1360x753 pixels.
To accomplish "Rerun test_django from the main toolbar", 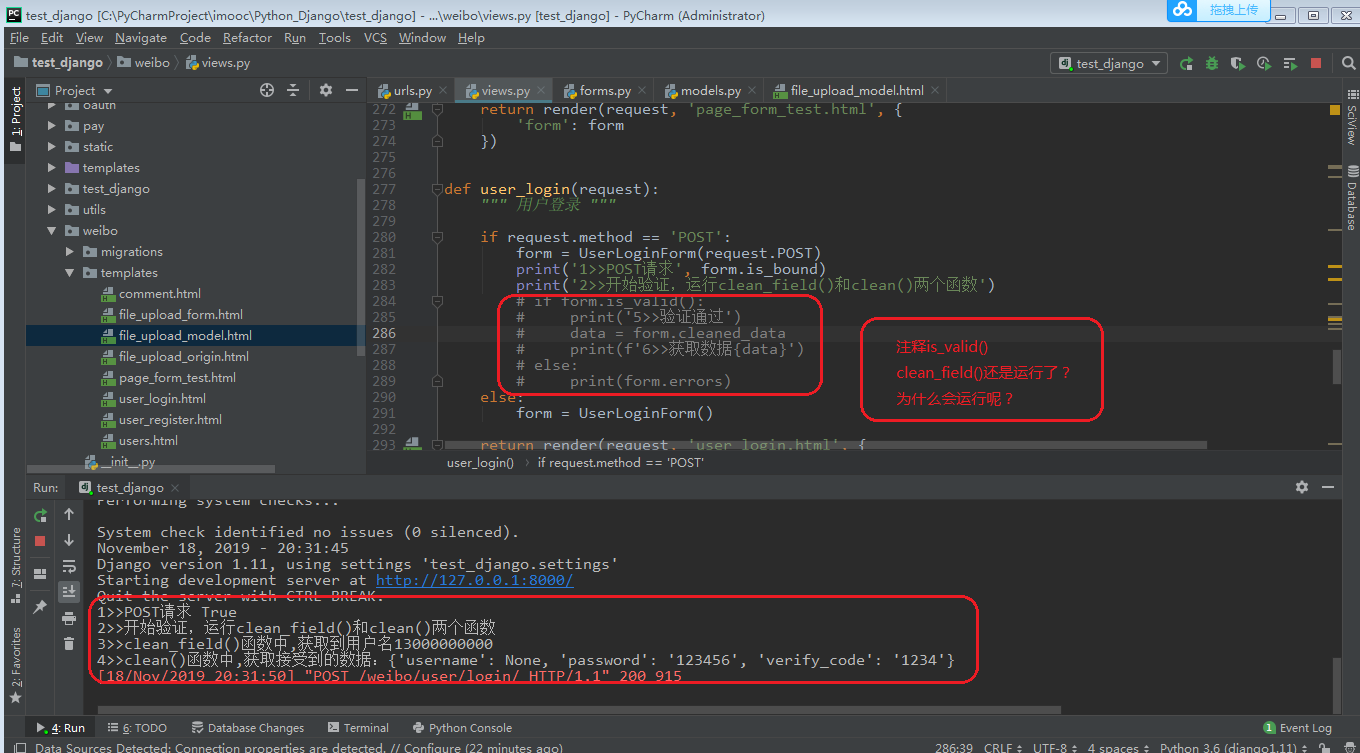I will click(x=1186, y=63).
